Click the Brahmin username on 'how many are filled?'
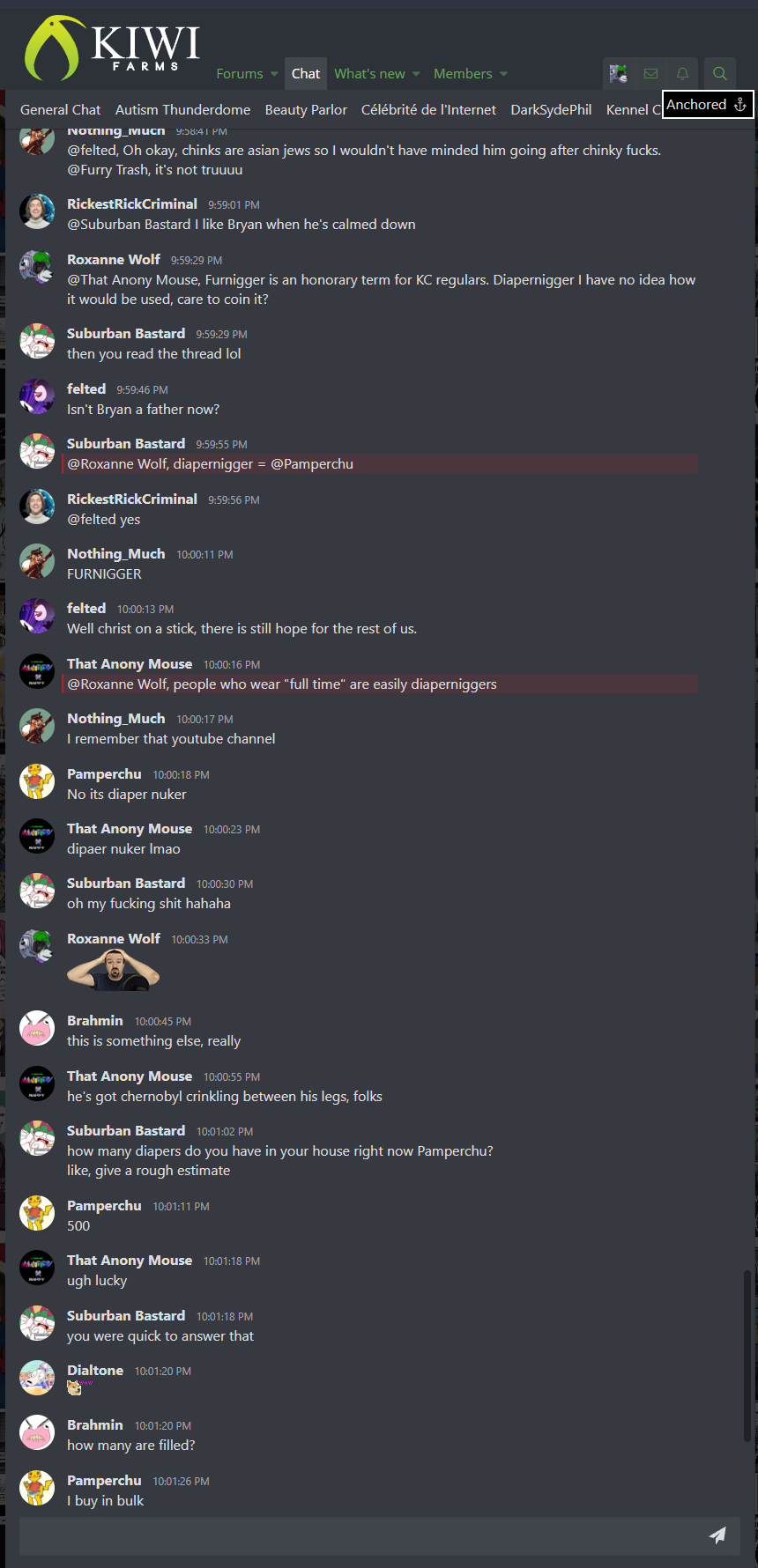 point(95,1424)
